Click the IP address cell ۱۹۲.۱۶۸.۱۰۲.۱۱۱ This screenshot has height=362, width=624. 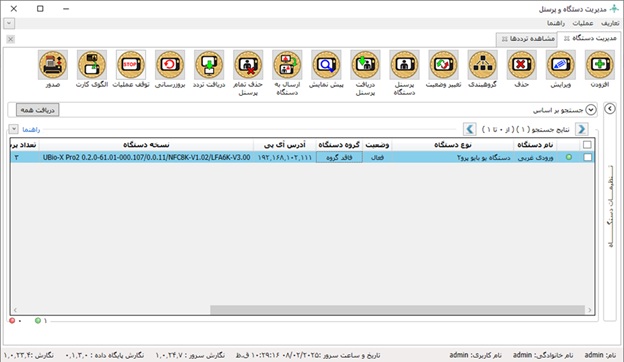coord(285,158)
